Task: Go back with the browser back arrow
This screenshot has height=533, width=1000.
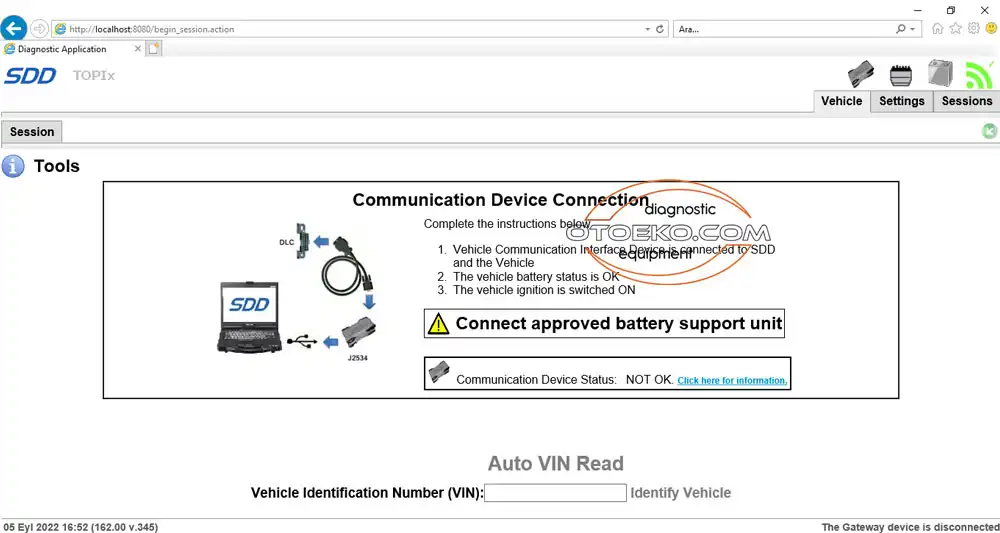Action: 14,29
